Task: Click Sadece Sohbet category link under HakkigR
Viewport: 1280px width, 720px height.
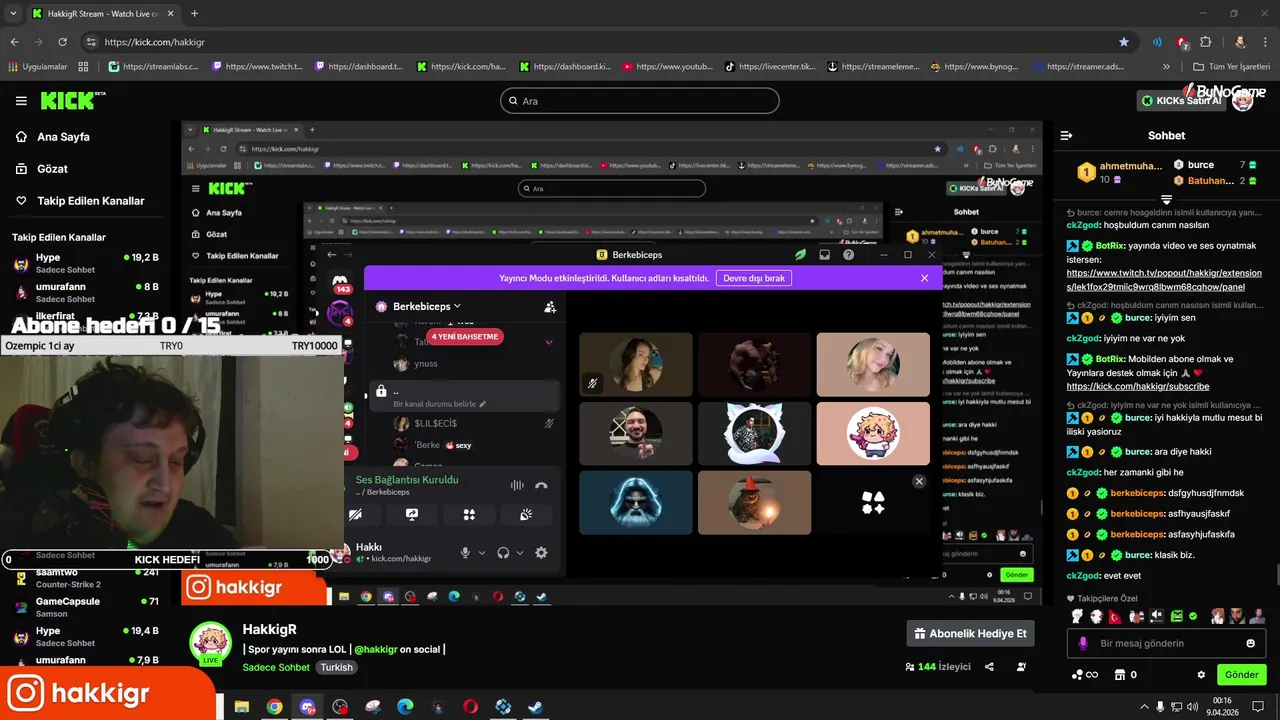Action: pos(276,667)
